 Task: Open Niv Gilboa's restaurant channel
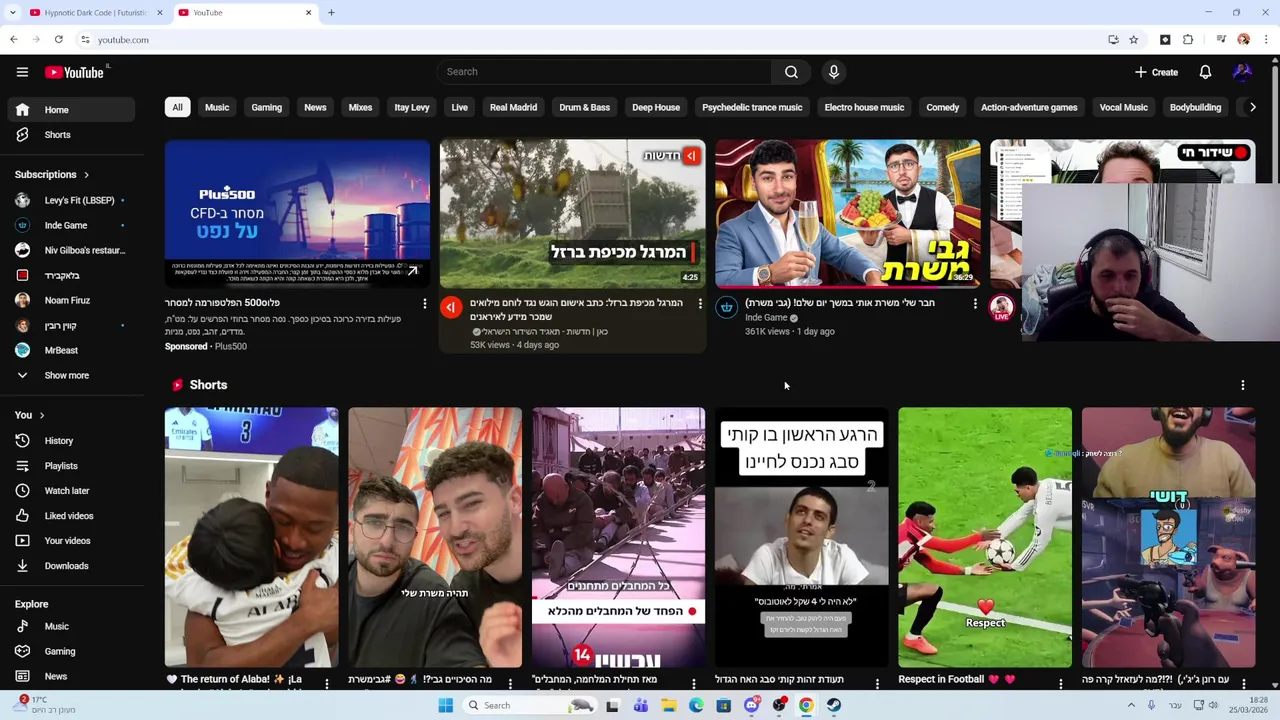[x=70, y=250]
